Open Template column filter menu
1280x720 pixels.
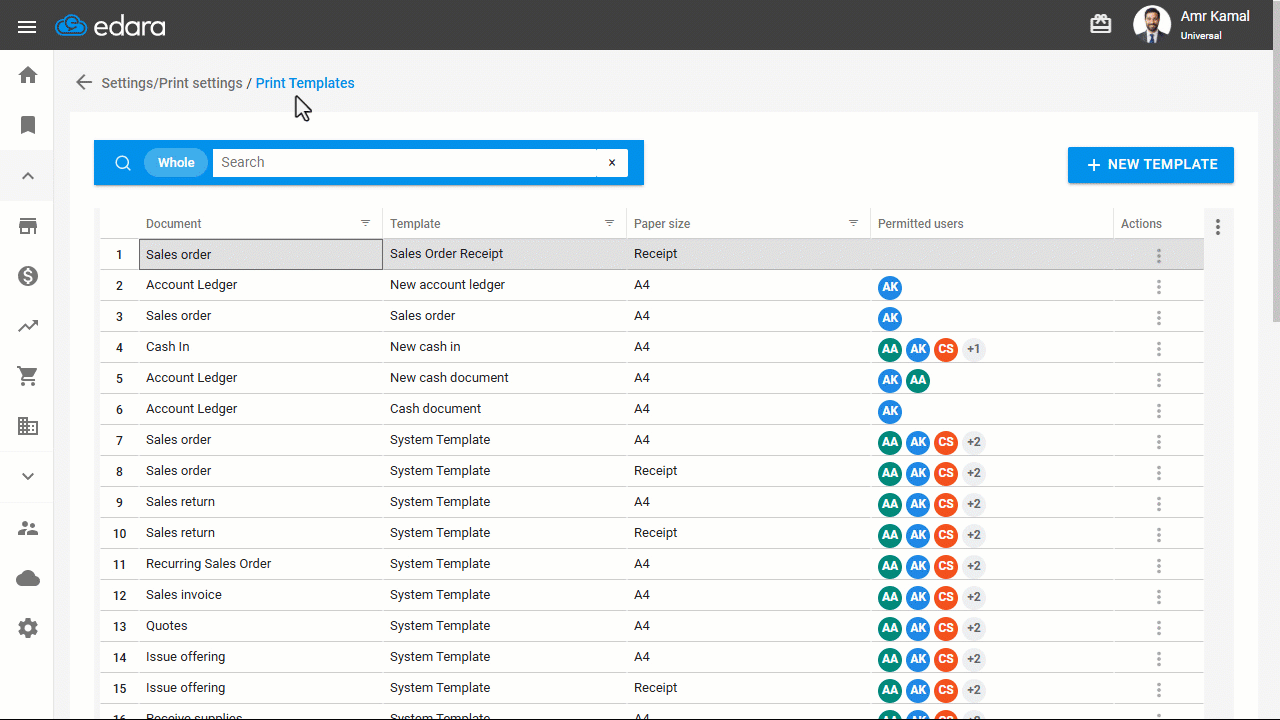click(610, 223)
